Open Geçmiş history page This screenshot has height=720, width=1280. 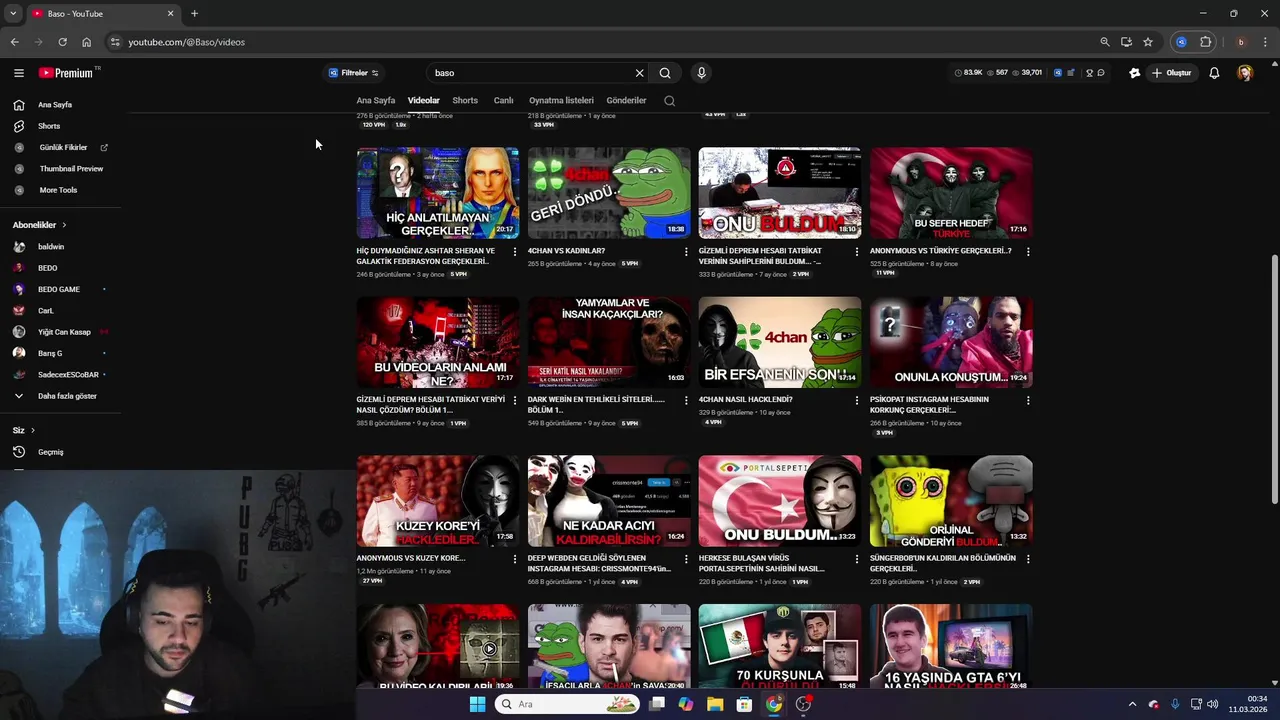[50, 452]
